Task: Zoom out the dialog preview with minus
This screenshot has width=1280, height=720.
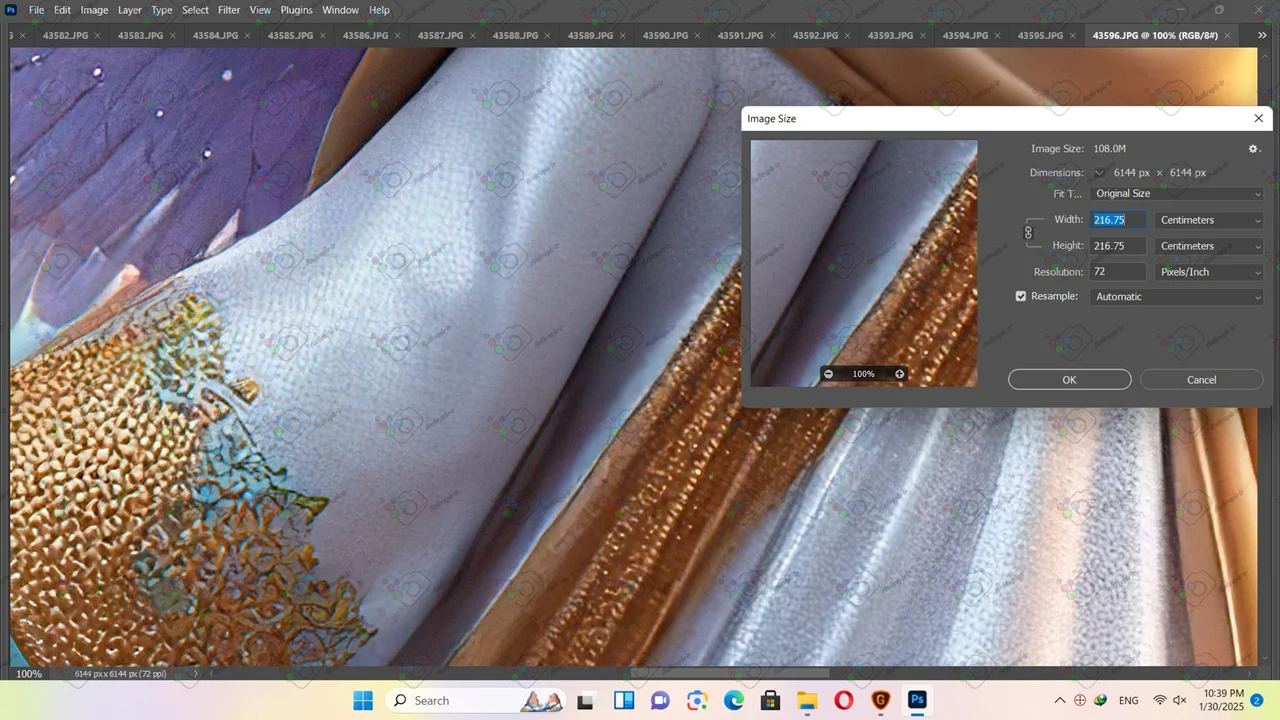Action: [x=828, y=374]
